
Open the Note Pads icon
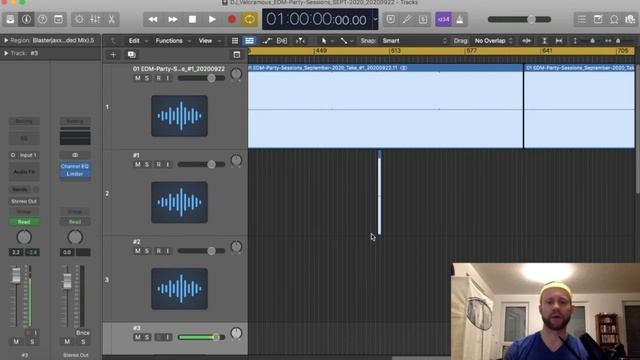point(598,19)
